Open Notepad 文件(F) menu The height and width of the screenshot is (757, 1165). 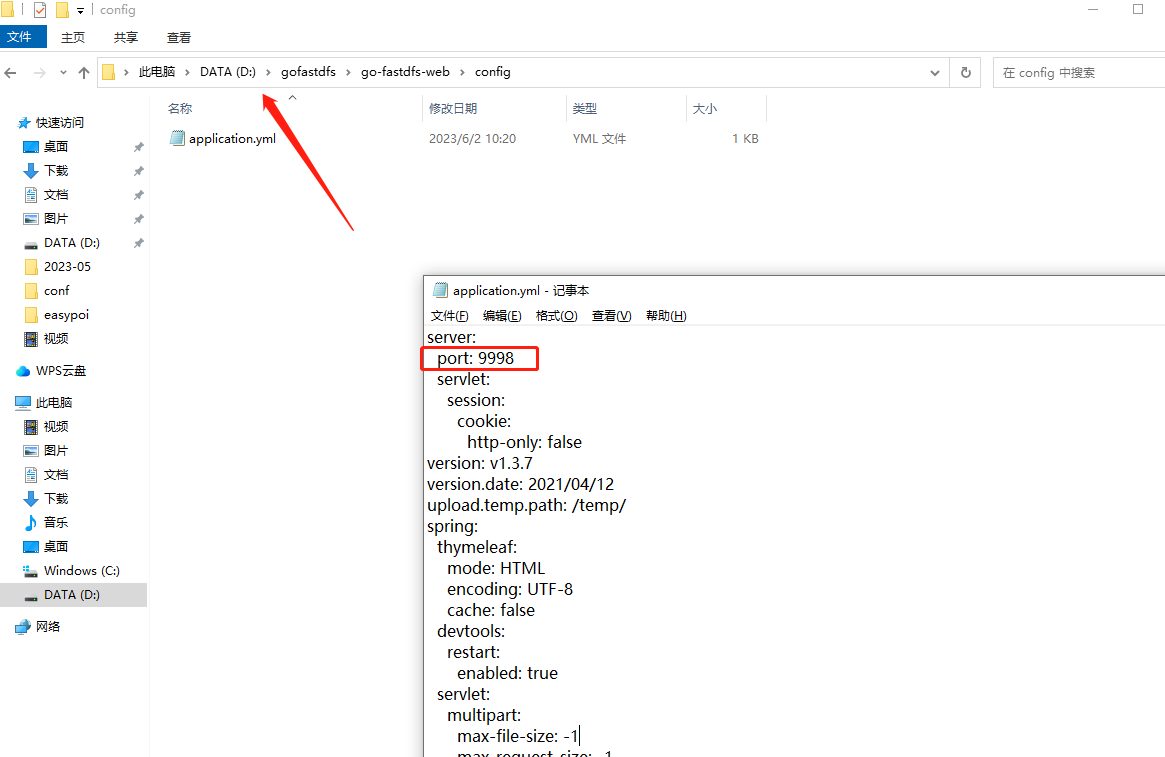pyautogui.click(x=450, y=316)
